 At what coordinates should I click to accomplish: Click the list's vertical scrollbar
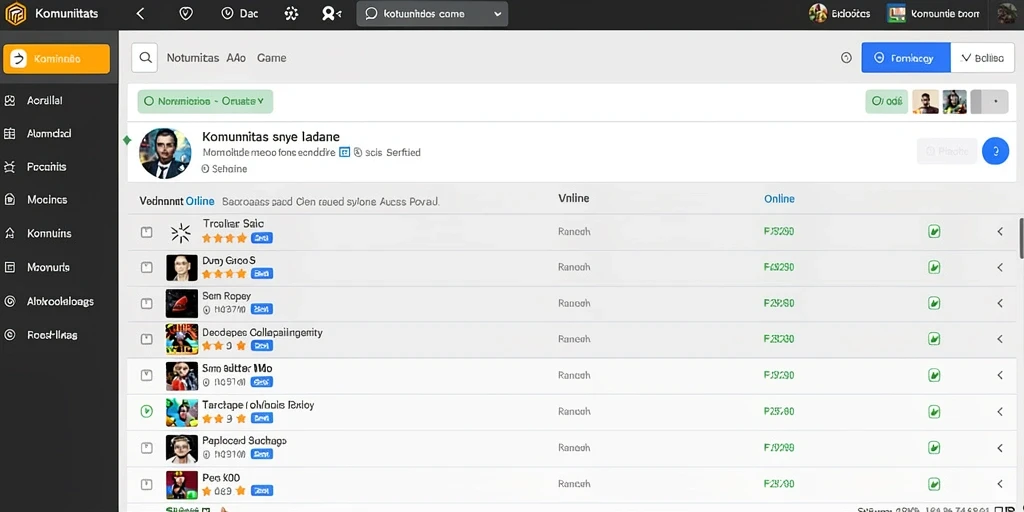click(x=1021, y=238)
